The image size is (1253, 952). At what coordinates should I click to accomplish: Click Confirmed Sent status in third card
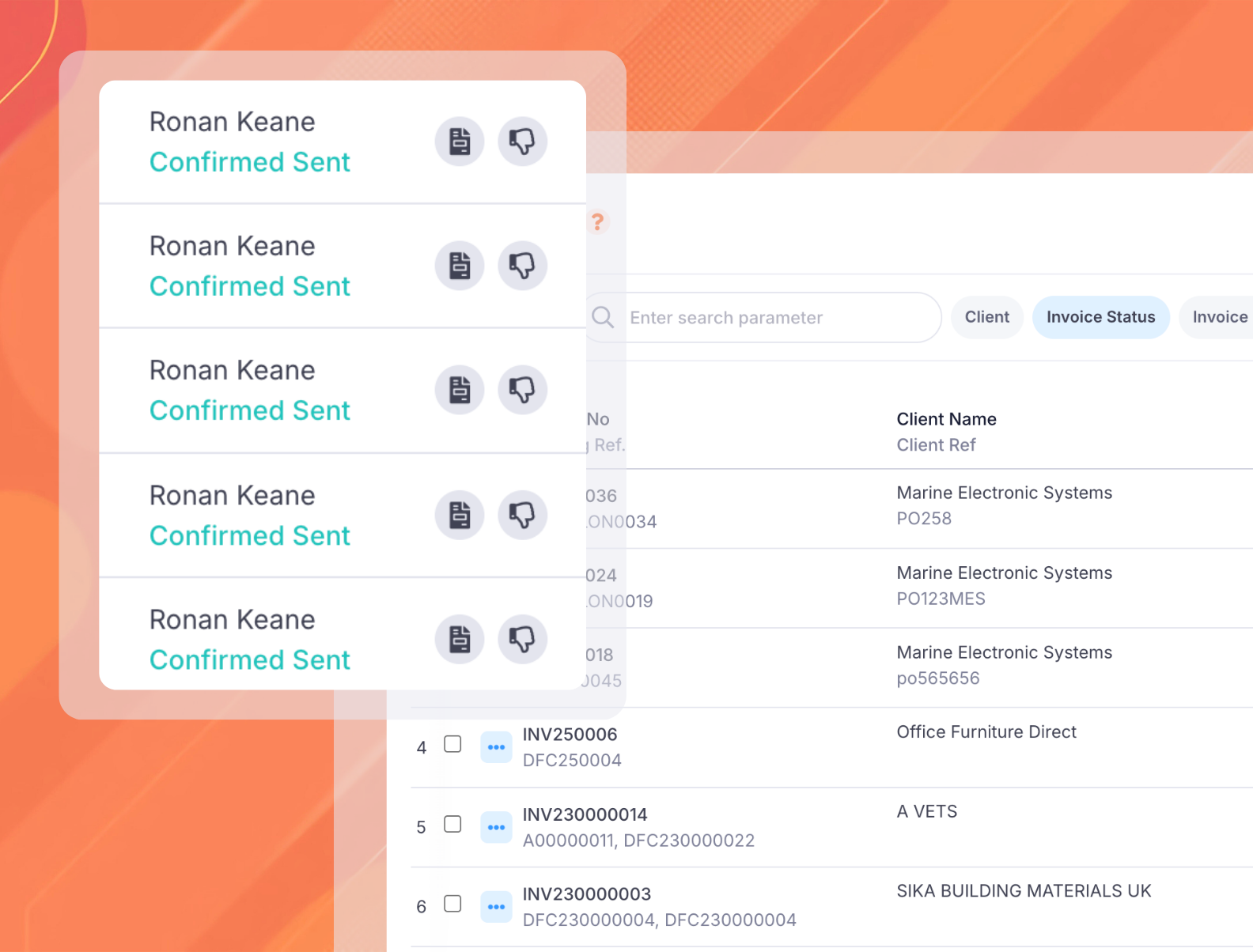pyautogui.click(x=249, y=410)
